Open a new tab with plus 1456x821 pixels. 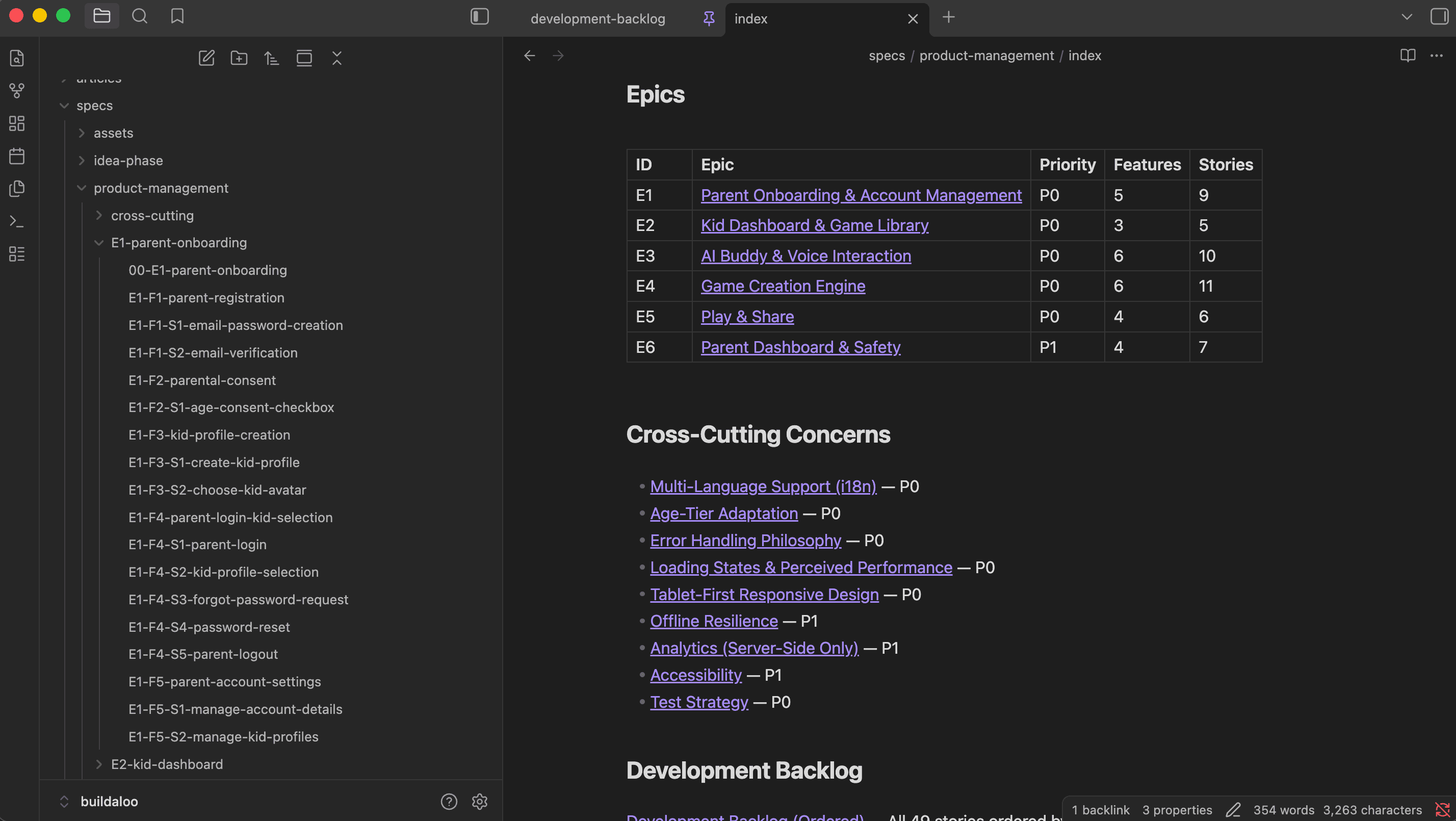tap(948, 17)
